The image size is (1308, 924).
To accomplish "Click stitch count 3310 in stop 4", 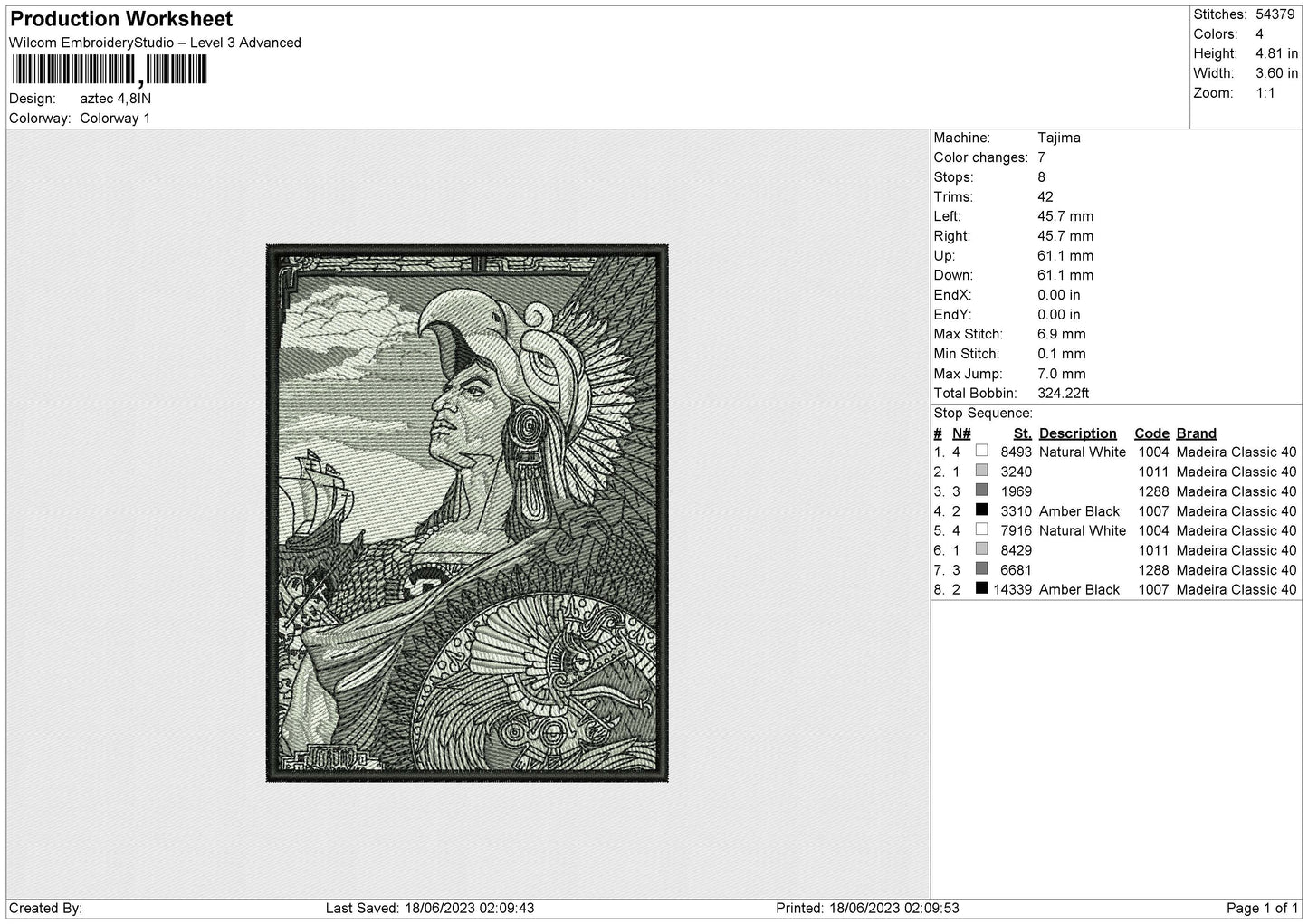I will pos(1017,511).
